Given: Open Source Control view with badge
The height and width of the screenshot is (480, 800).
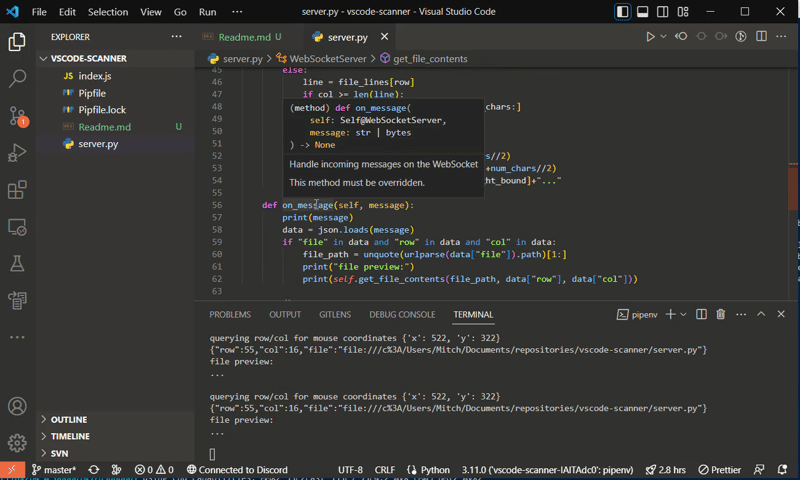Looking at the screenshot, I should click(x=17, y=116).
